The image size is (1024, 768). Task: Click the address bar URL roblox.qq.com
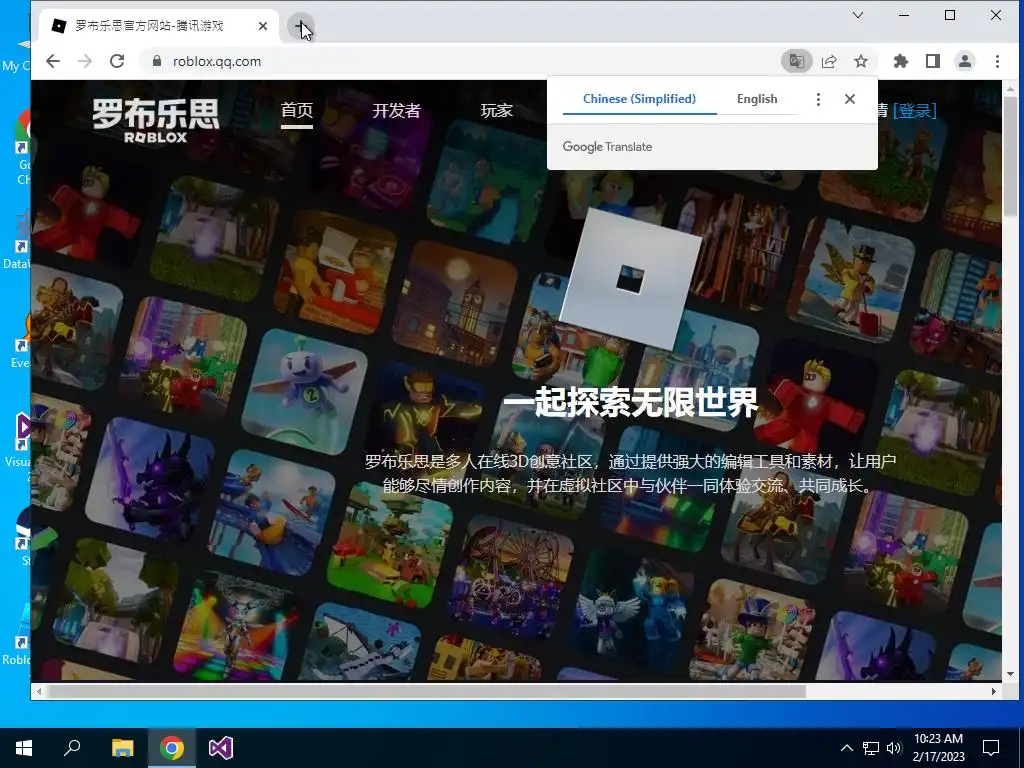pos(217,61)
